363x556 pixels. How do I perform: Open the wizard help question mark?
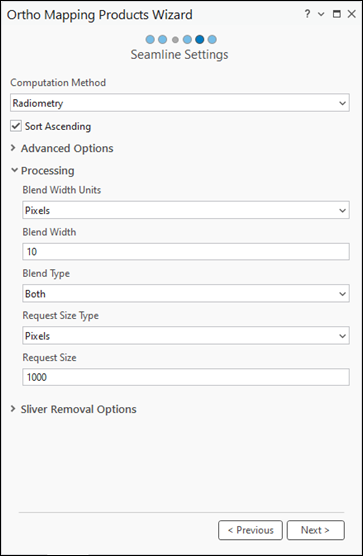point(307,14)
